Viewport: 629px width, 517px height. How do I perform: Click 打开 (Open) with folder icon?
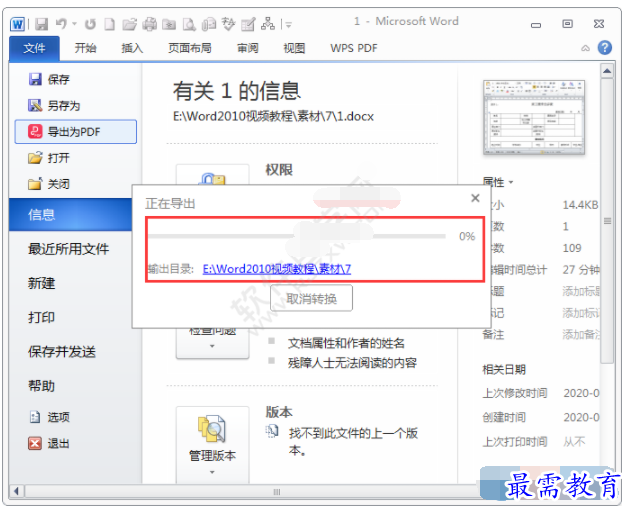(49, 158)
